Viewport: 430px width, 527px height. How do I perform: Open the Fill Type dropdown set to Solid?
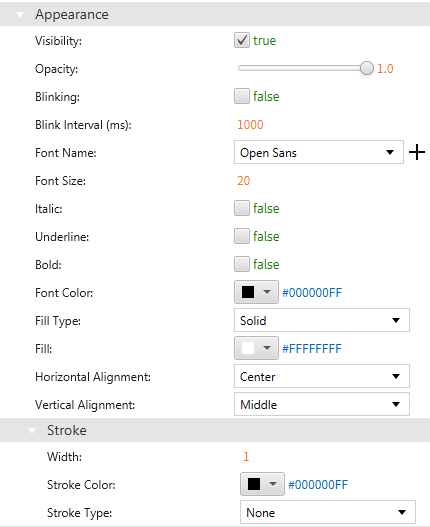[x=322, y=320]
